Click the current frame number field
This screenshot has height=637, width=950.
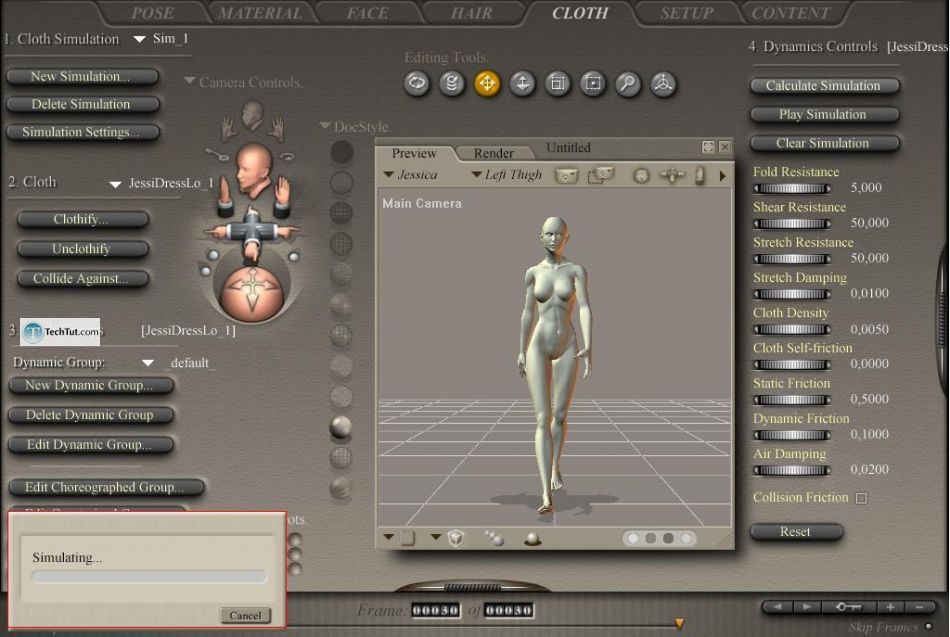(x=435, y=610)
